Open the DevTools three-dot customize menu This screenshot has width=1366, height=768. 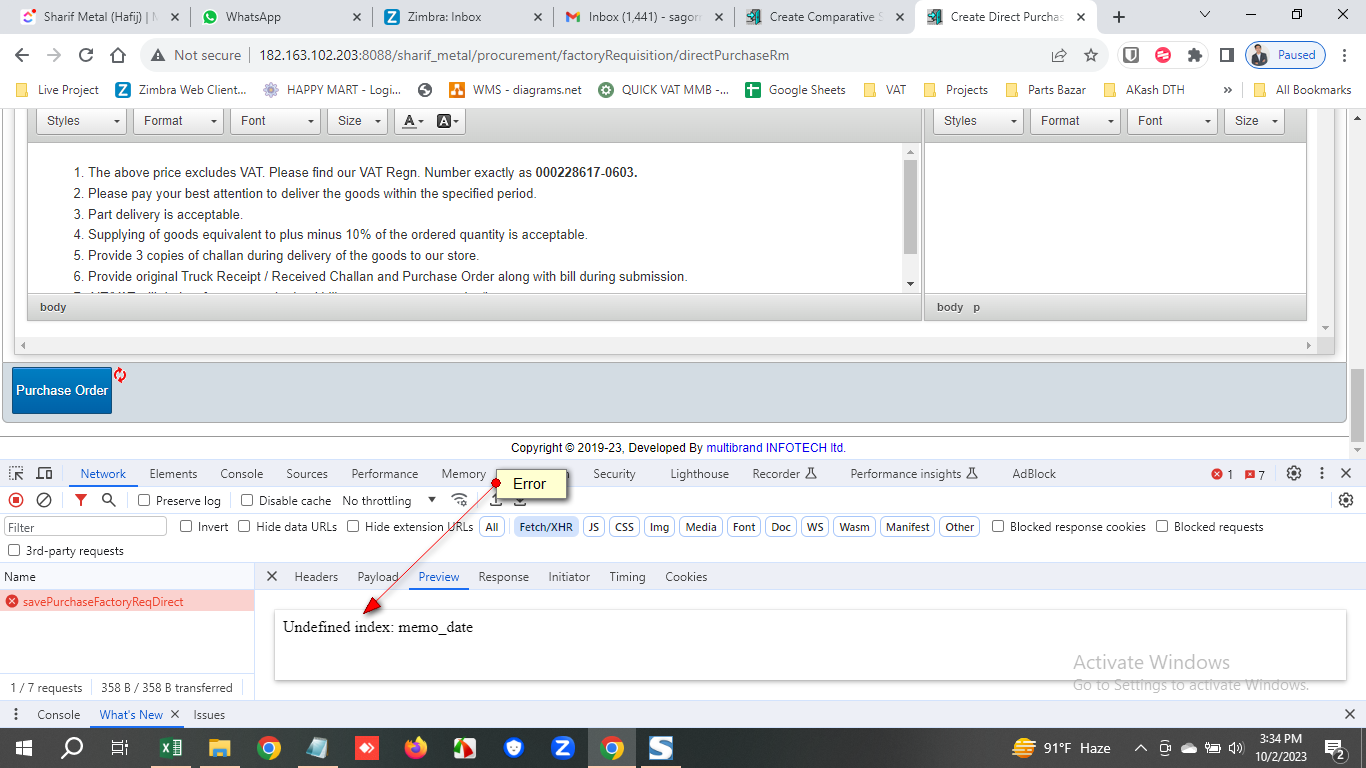tap(1322, 474)
